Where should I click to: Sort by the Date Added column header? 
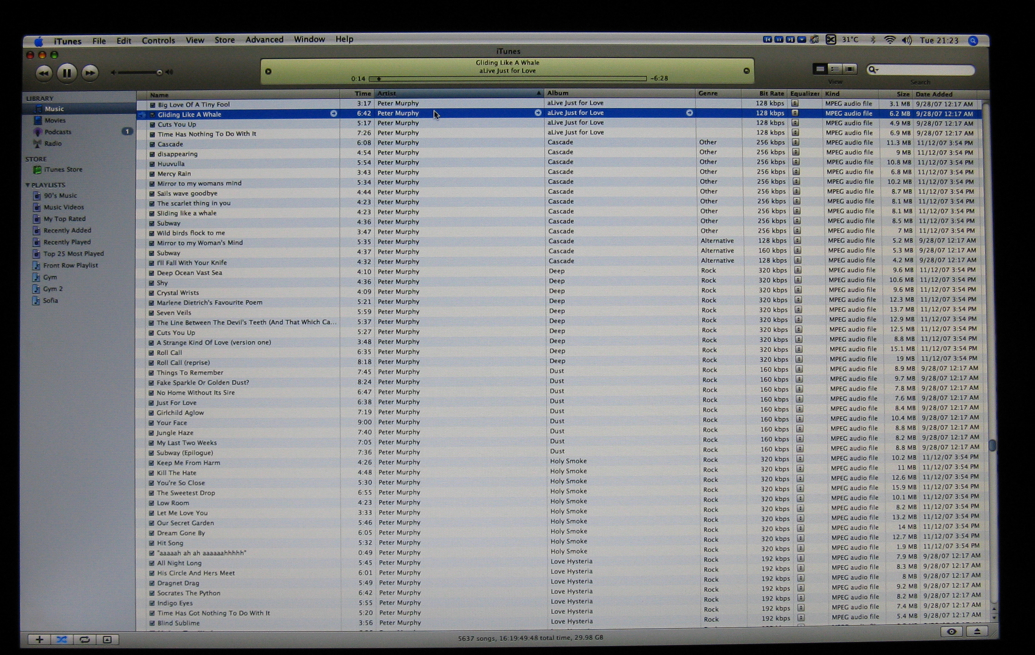click(x=947, y=94)
